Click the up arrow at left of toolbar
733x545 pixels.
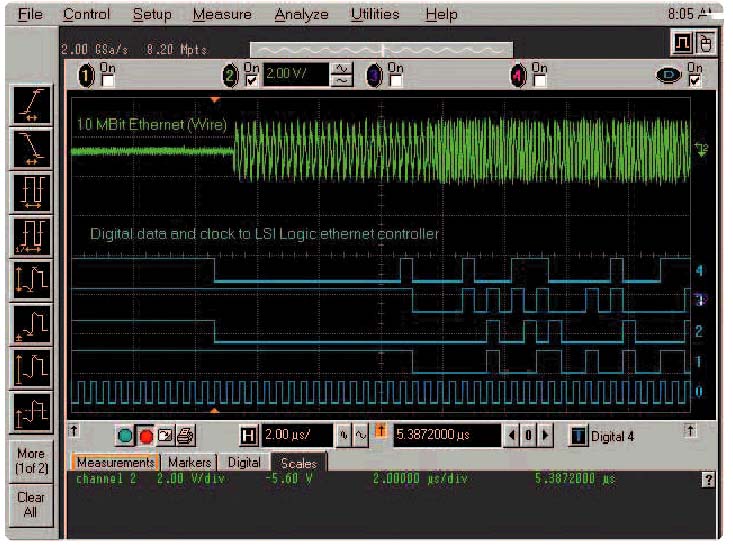pyautogui.click(x=74, y=430)
